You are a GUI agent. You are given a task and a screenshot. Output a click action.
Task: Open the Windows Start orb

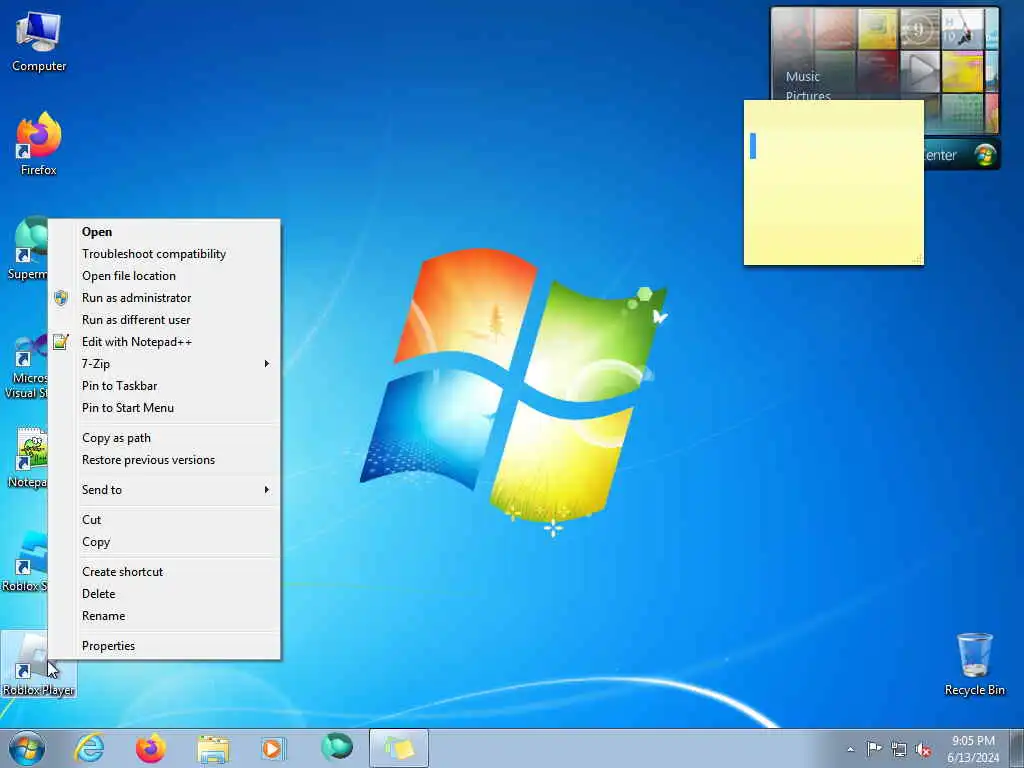[x=27, y=748]
